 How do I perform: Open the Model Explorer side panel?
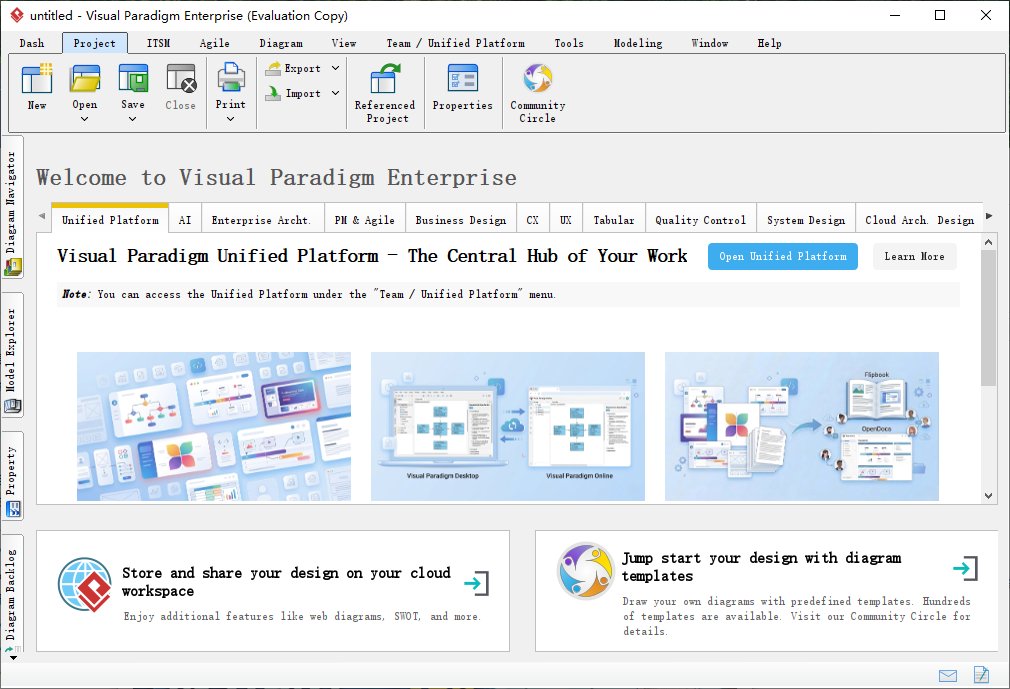tap(12, 356)
